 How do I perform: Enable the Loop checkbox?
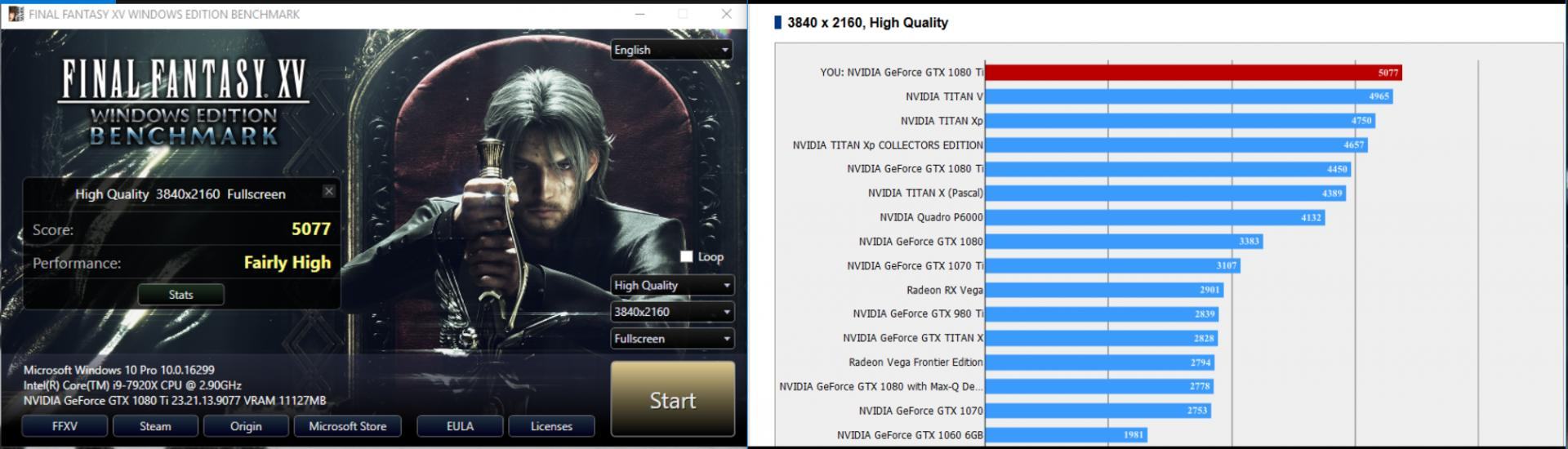(x=687, y=256)
